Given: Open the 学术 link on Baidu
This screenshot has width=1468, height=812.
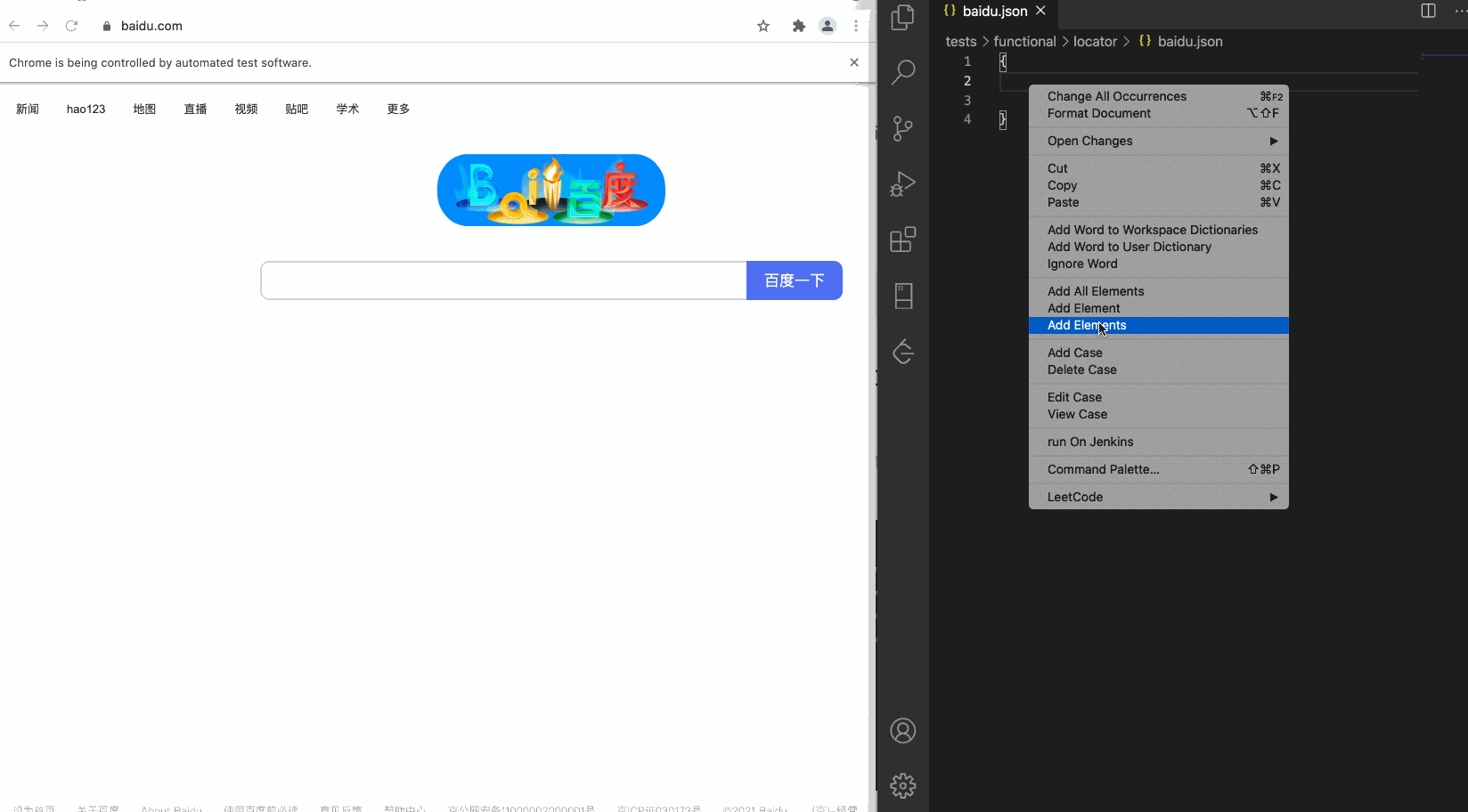Looking at the screenshot, I should coord(347,109).
